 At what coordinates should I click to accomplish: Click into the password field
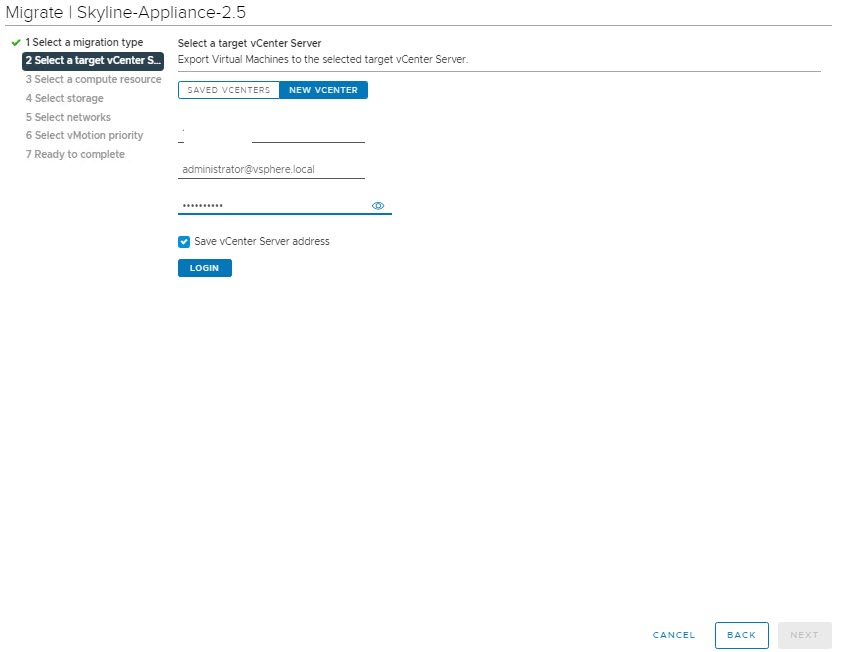[270, 206]
